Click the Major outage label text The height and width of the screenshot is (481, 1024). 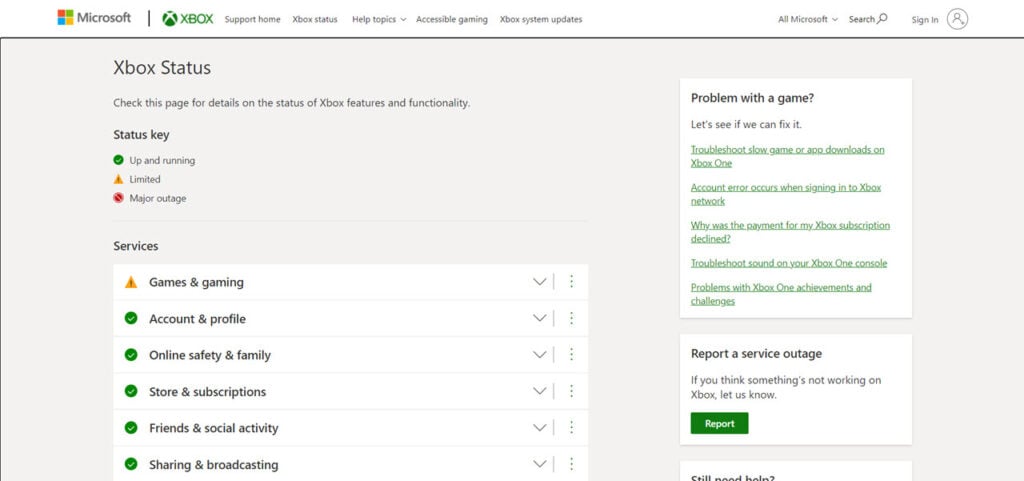[157, 198]
